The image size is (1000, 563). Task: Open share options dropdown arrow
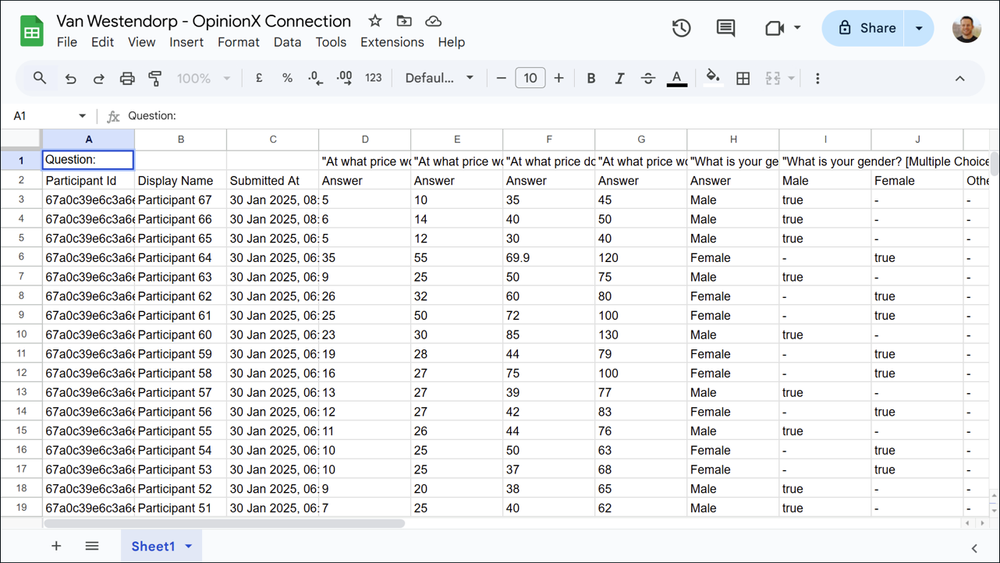[919, 28]
